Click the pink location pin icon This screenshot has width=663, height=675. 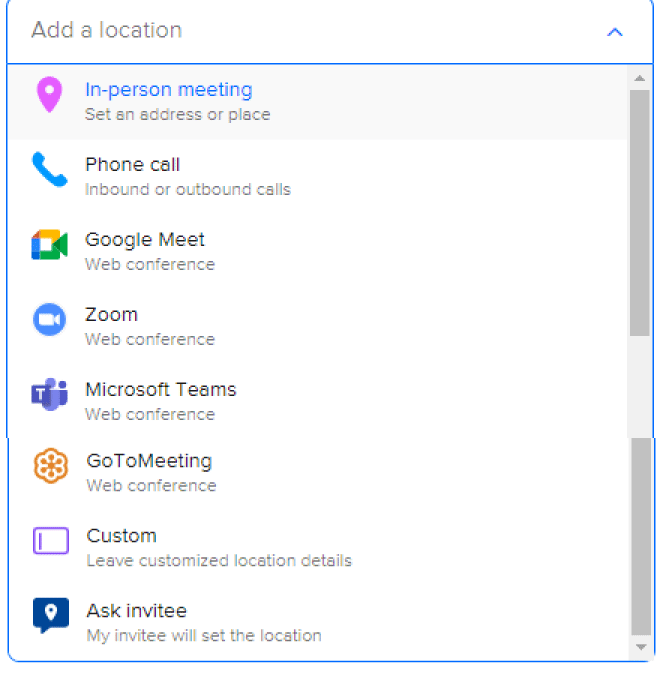click(x=48, y=97)
